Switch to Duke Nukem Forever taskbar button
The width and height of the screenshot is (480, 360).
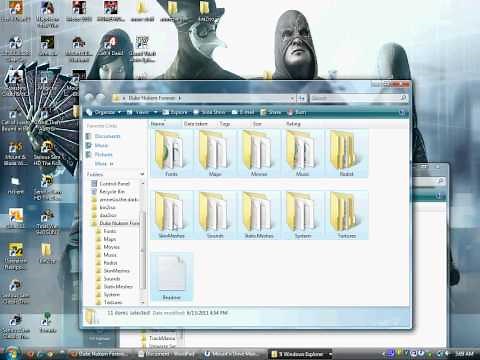(98, 354)
